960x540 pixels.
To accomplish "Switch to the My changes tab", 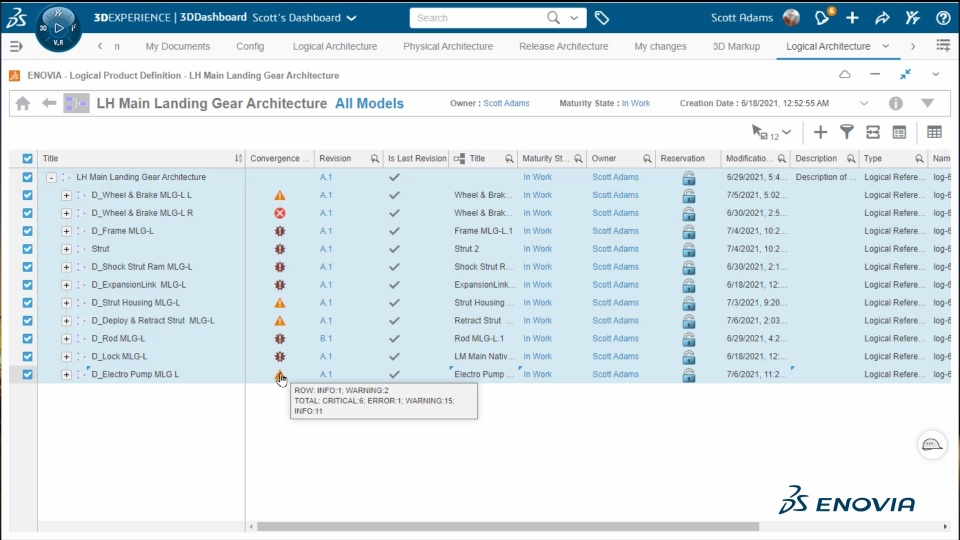I will pos(660,47).
